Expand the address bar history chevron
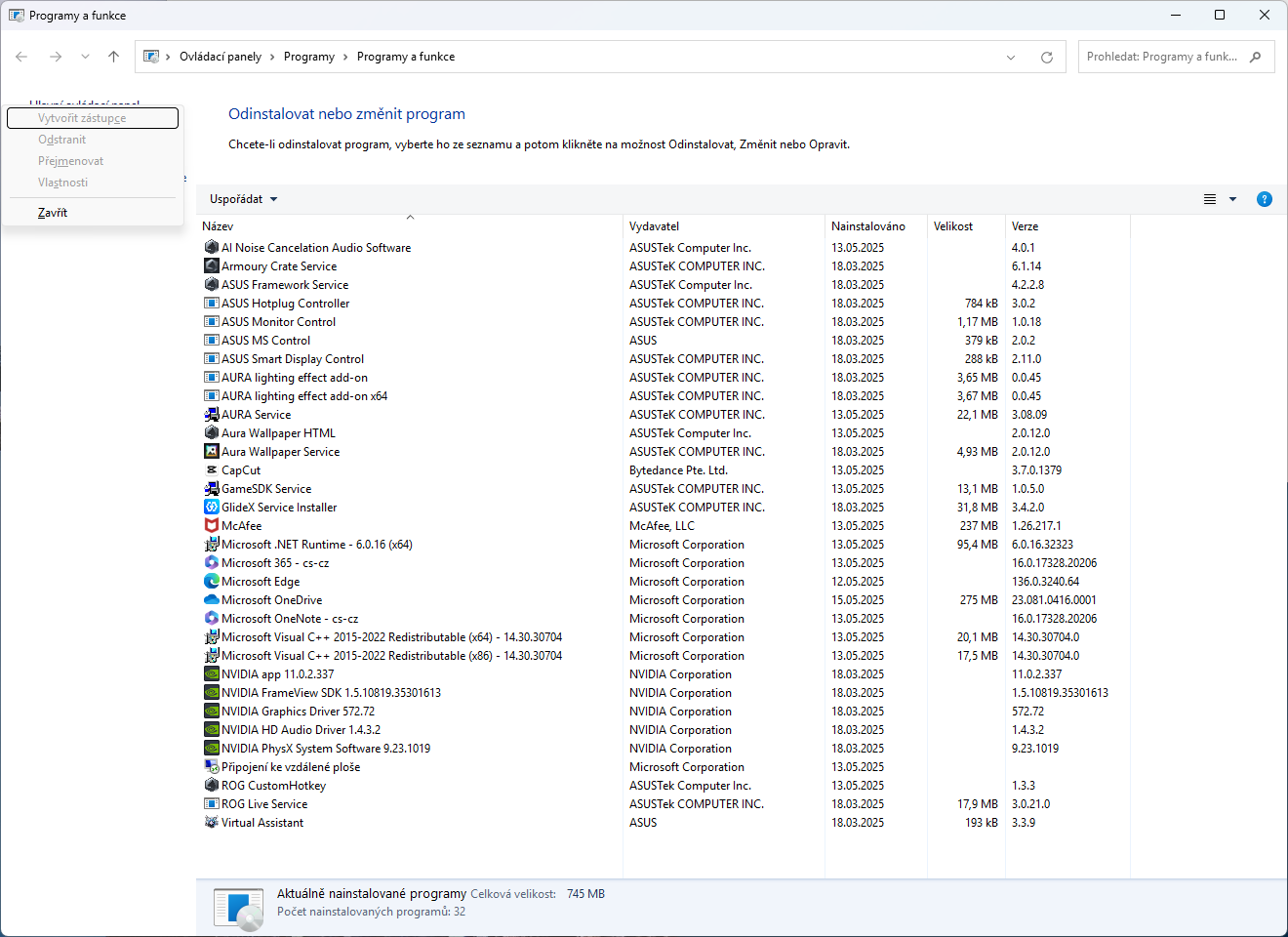This screenshot has height=937, width=1288. tap(1011, 58)
